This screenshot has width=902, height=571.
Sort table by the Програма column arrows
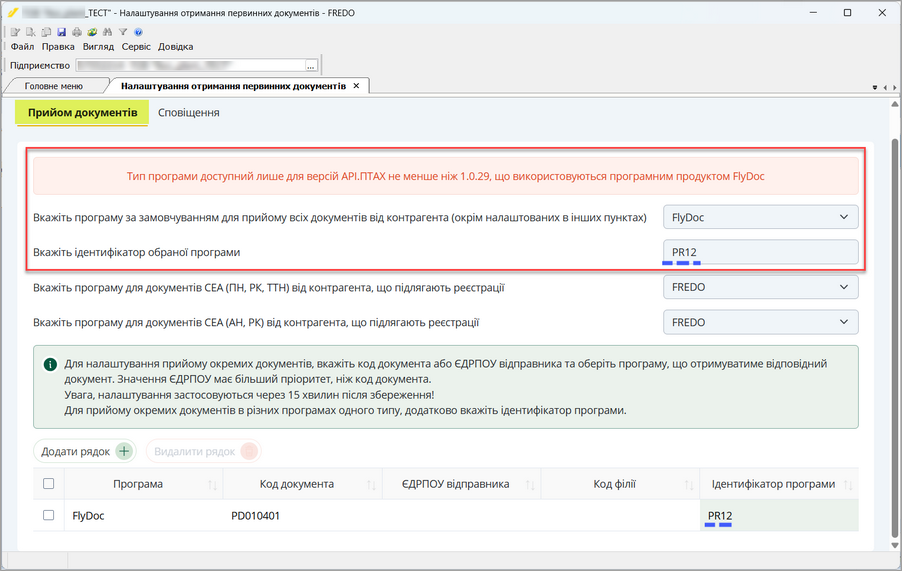click(212, 485)
